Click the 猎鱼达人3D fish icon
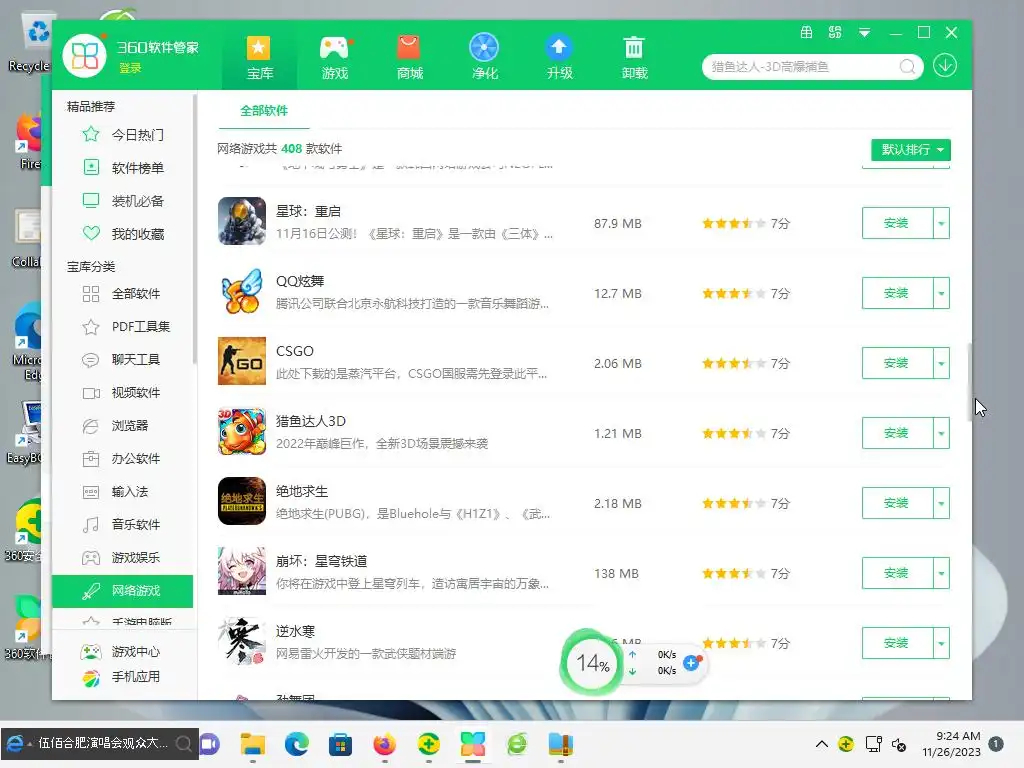 242,431
